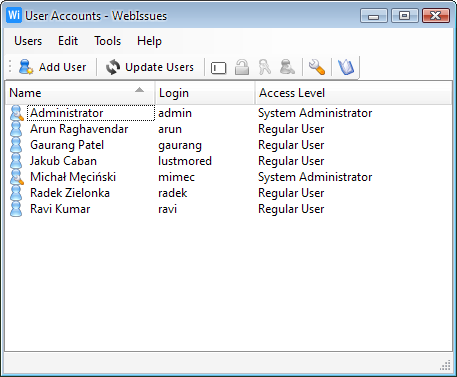Click the login 'admin' cell
457x377 pixels.
[175, 113]
